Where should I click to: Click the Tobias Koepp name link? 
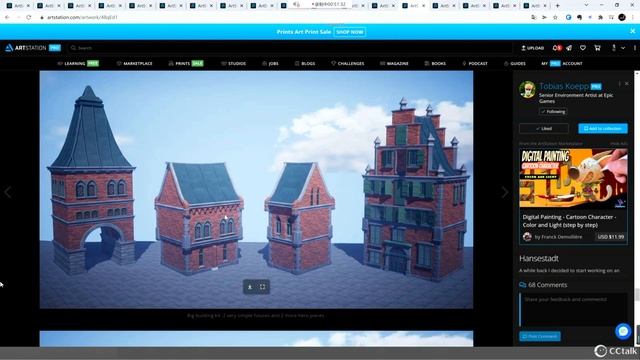coord(564,86)
